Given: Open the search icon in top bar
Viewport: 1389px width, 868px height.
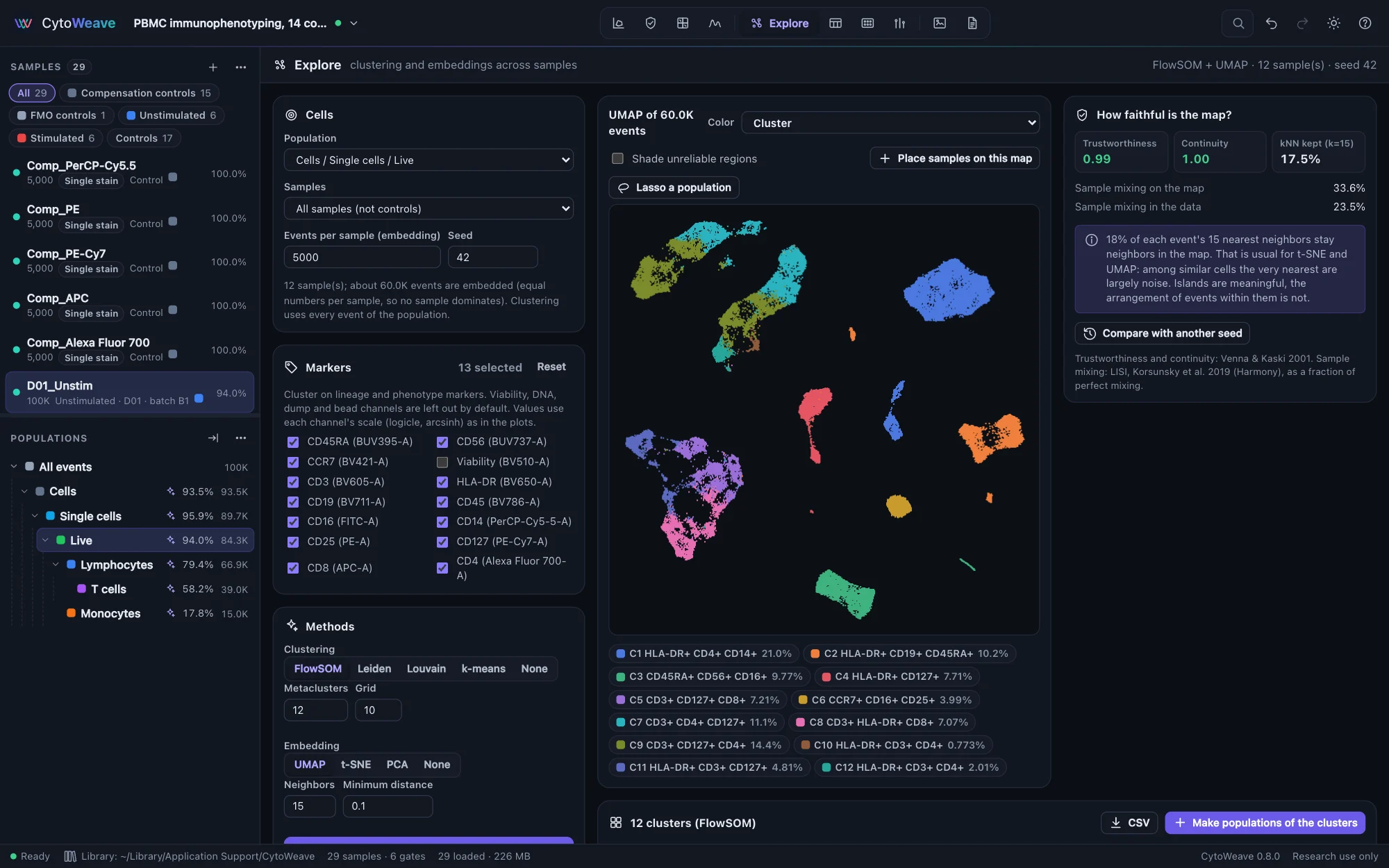Looking at the screenshot, I should tap(1238, 23).
